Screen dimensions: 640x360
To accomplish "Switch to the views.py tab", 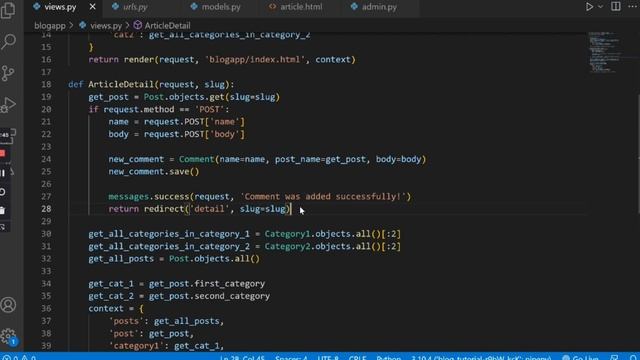I will click(60, 7).
